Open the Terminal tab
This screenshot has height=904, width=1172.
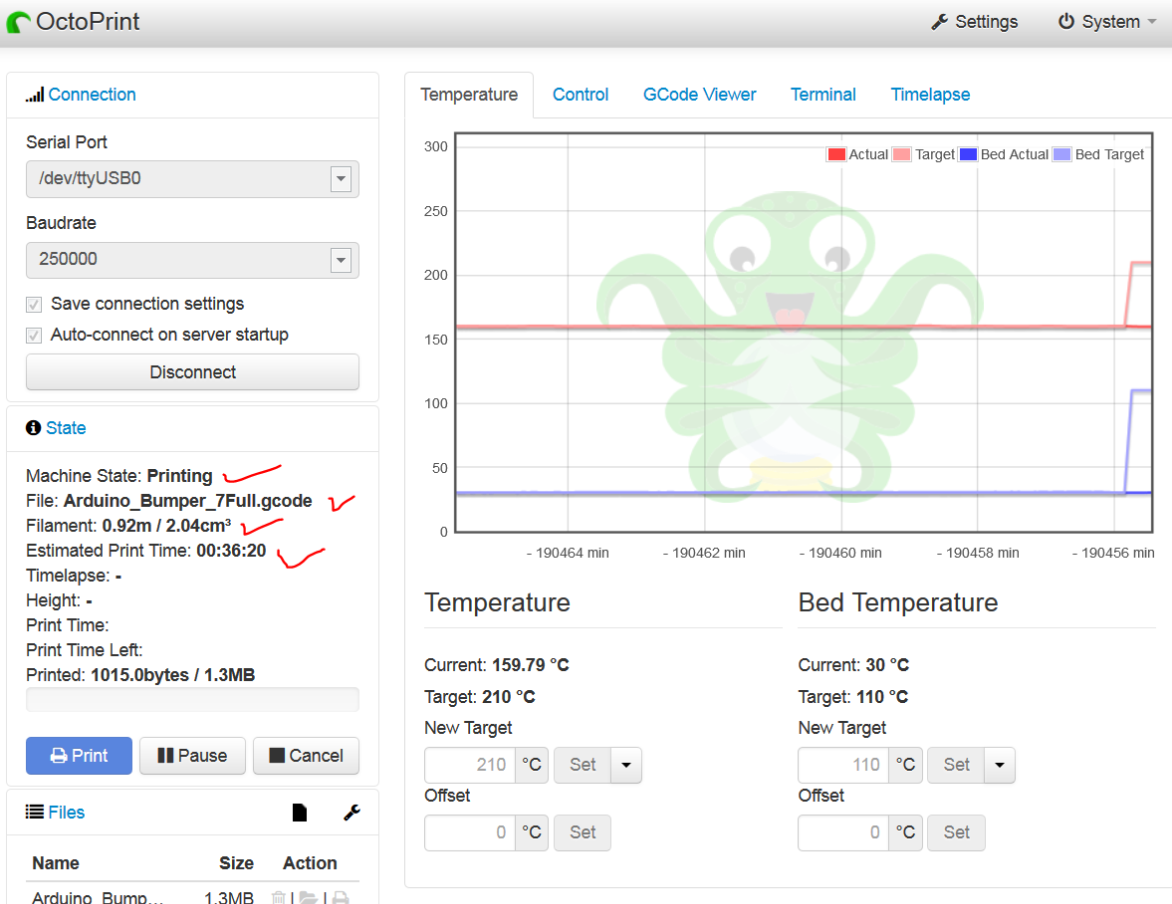[x=823, y=95]
